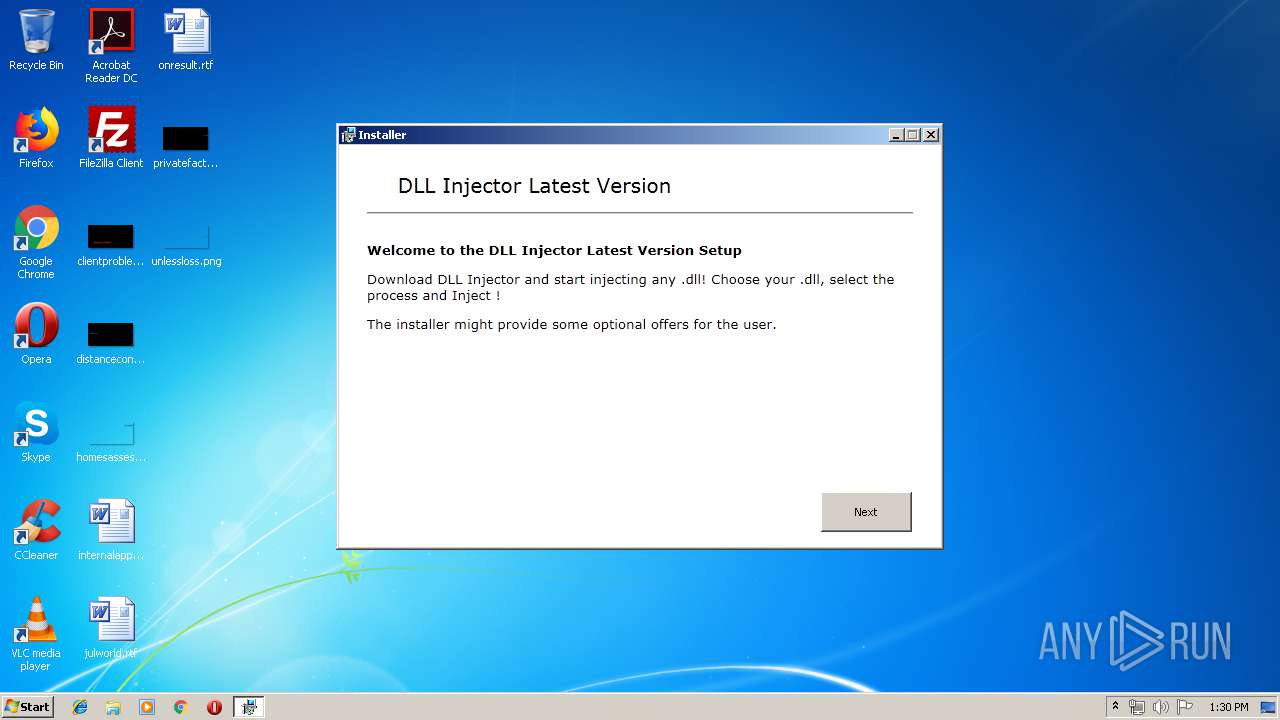
Task: Launch CCleaner desktop shortcut
Action: (x=36, y=530)
